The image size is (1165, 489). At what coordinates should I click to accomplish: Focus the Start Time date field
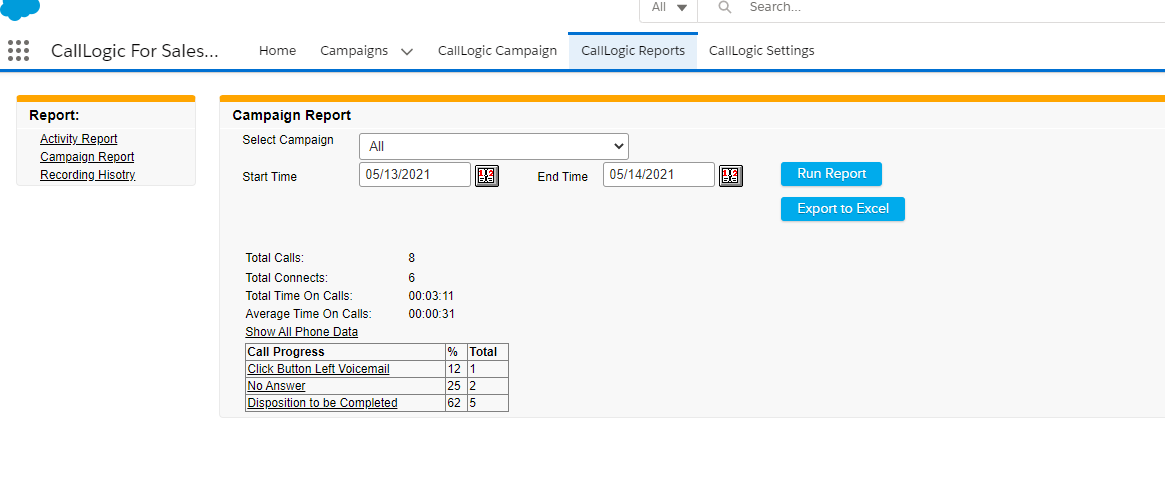click(x=415, y=175)
